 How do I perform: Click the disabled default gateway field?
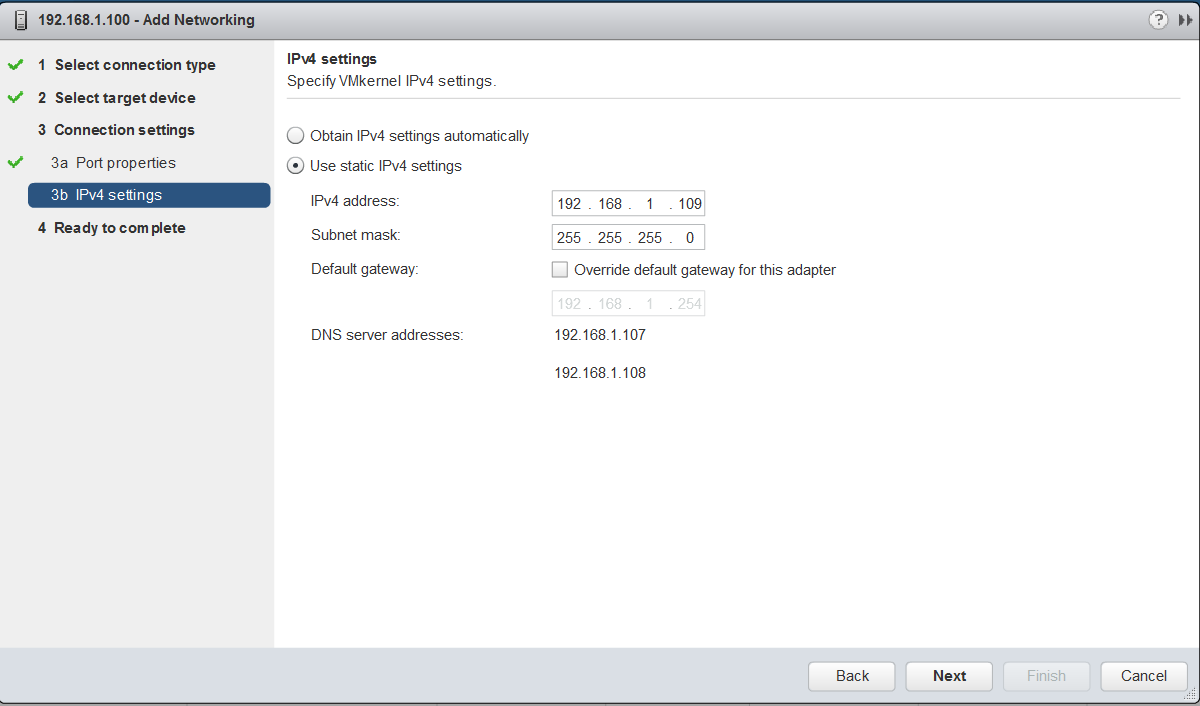coord(628,304)
